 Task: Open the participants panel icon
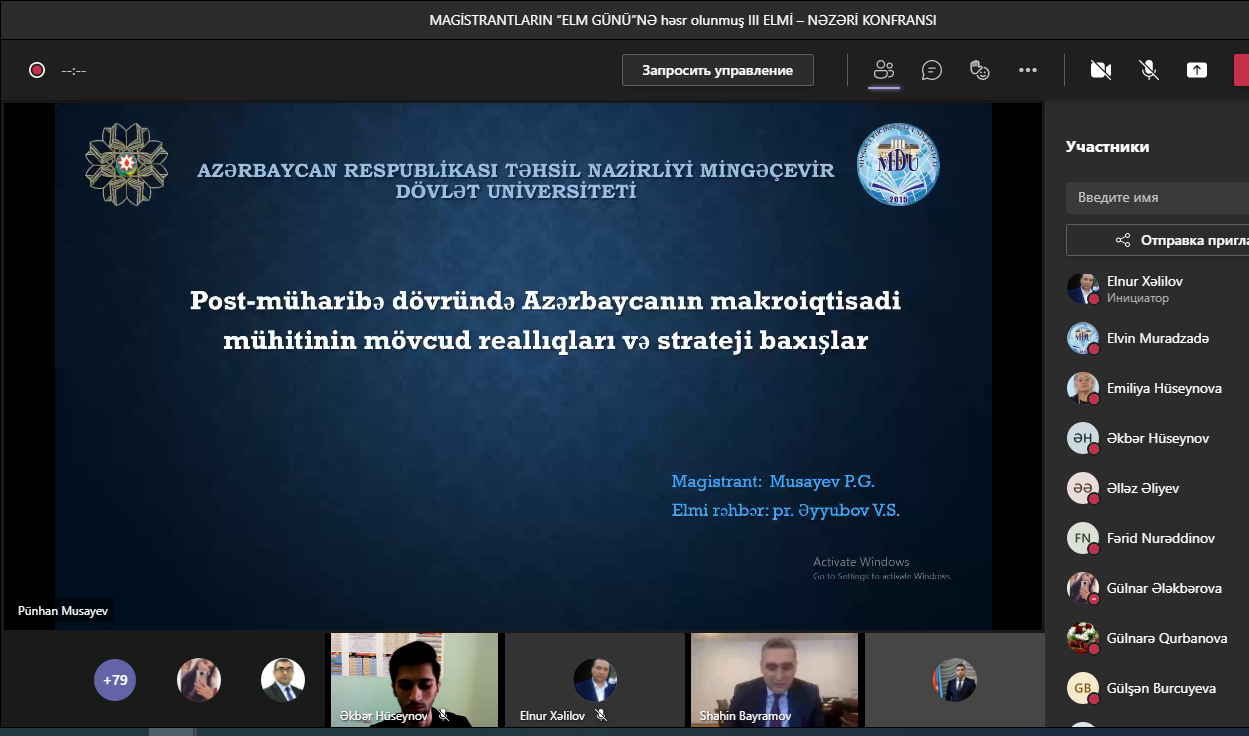tap(883, 70)
